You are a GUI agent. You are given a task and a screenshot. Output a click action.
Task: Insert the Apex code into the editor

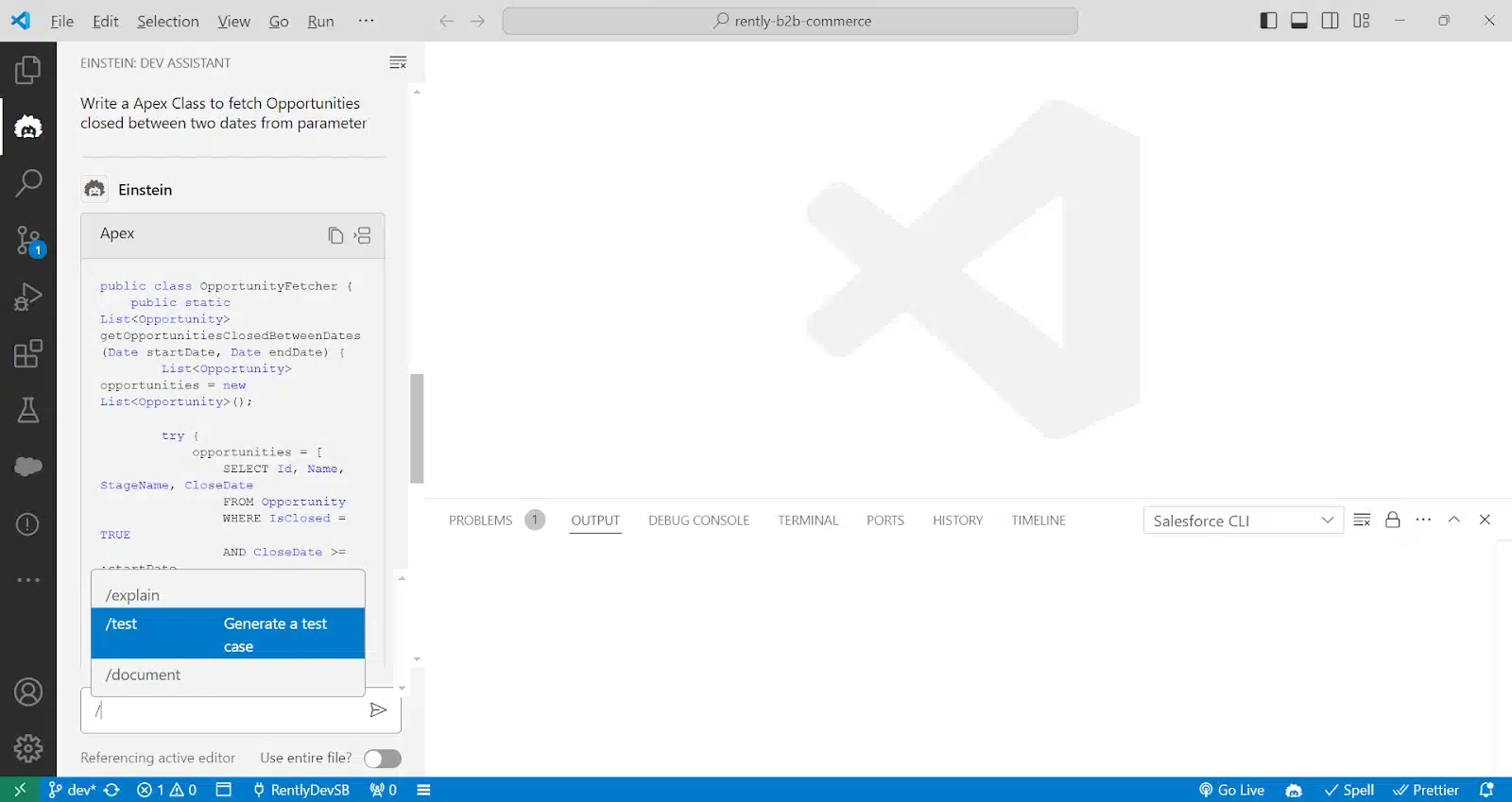pos(363,235)
